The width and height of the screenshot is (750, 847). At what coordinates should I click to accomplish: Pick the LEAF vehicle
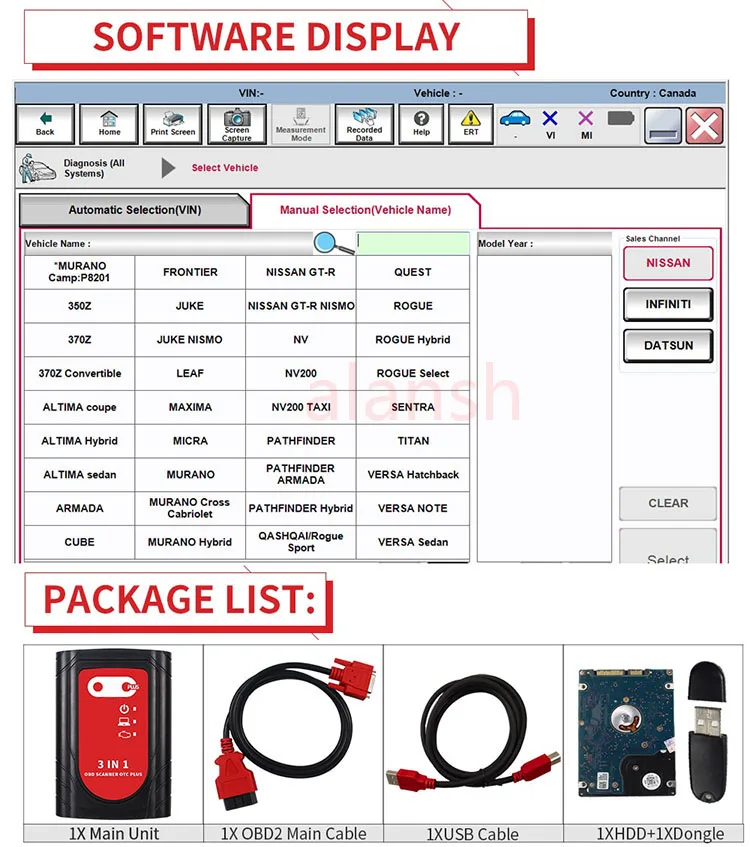tap(190, 373)
